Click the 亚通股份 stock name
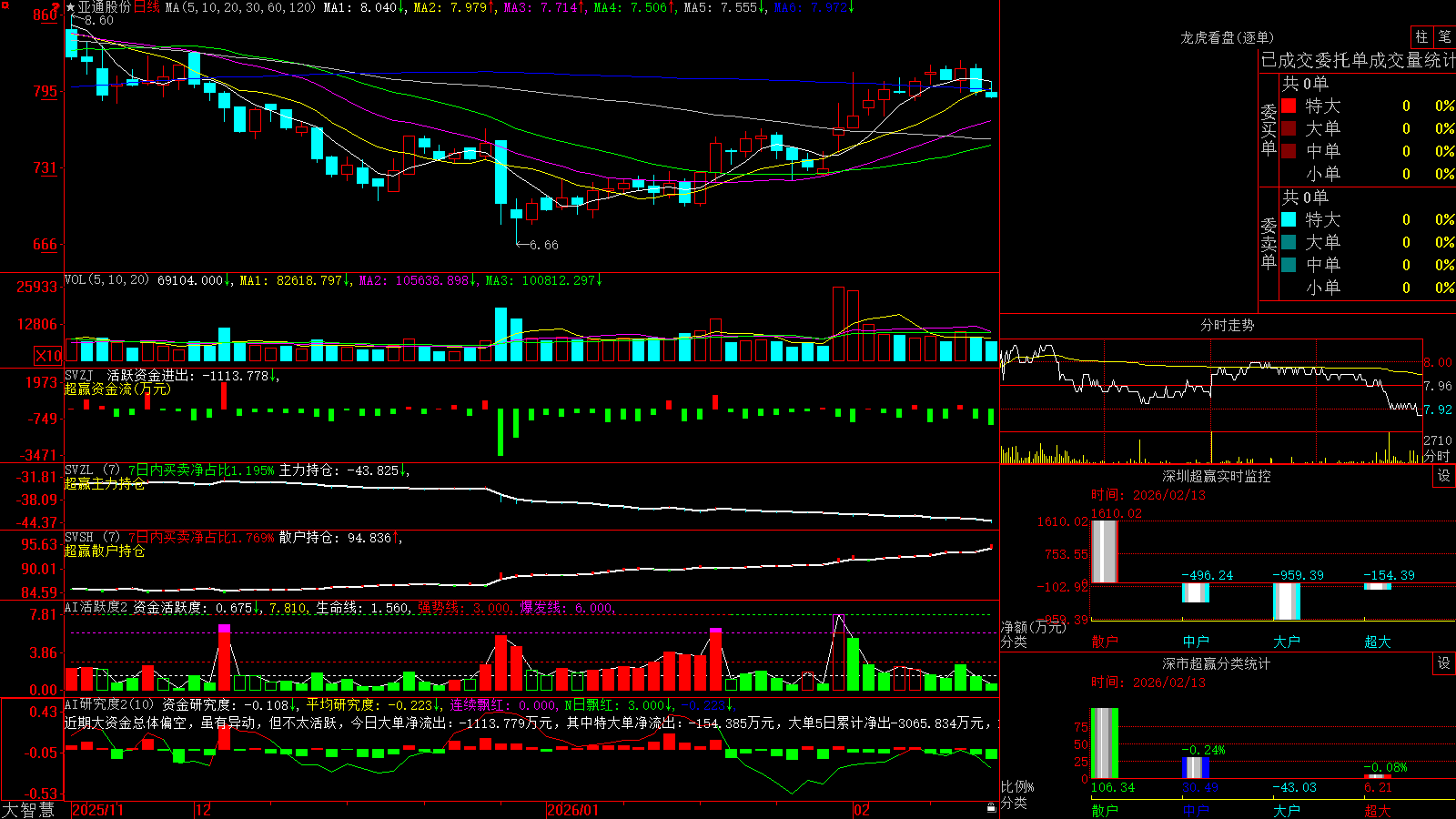 (x=105, y=7)
